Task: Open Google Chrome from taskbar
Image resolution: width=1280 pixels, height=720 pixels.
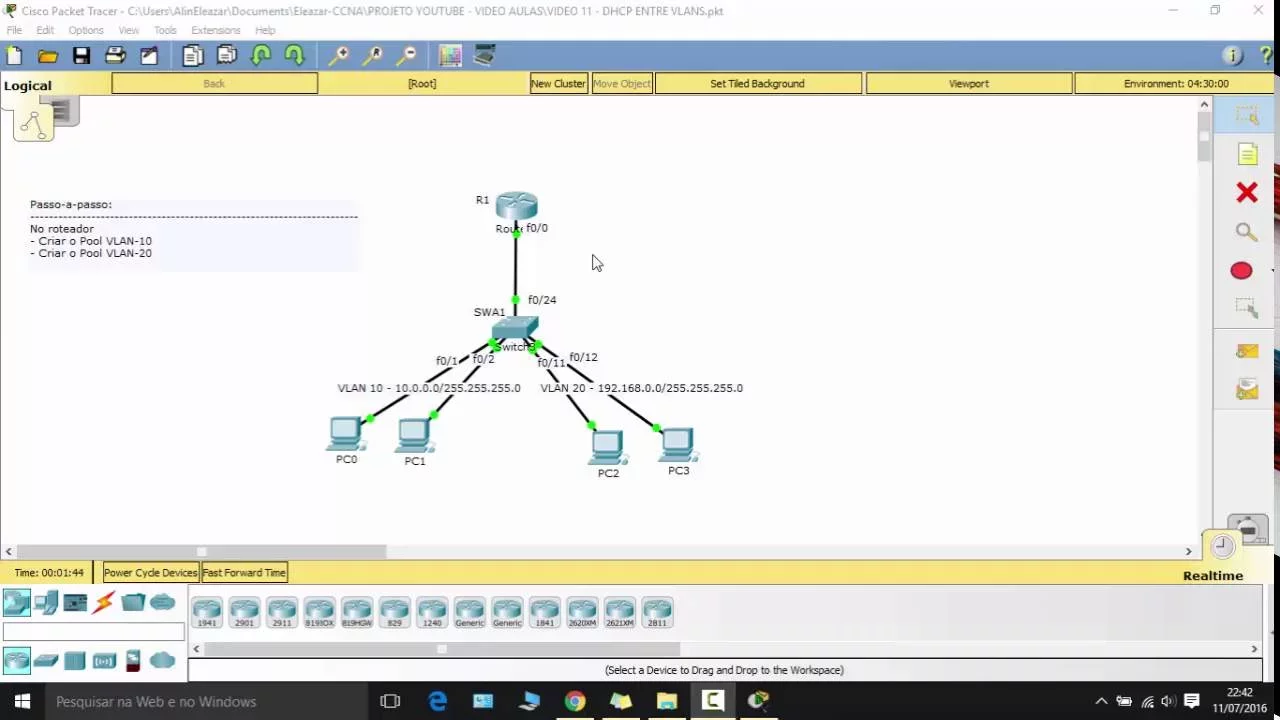Action: pyautogui.click(x=574, y=701)
